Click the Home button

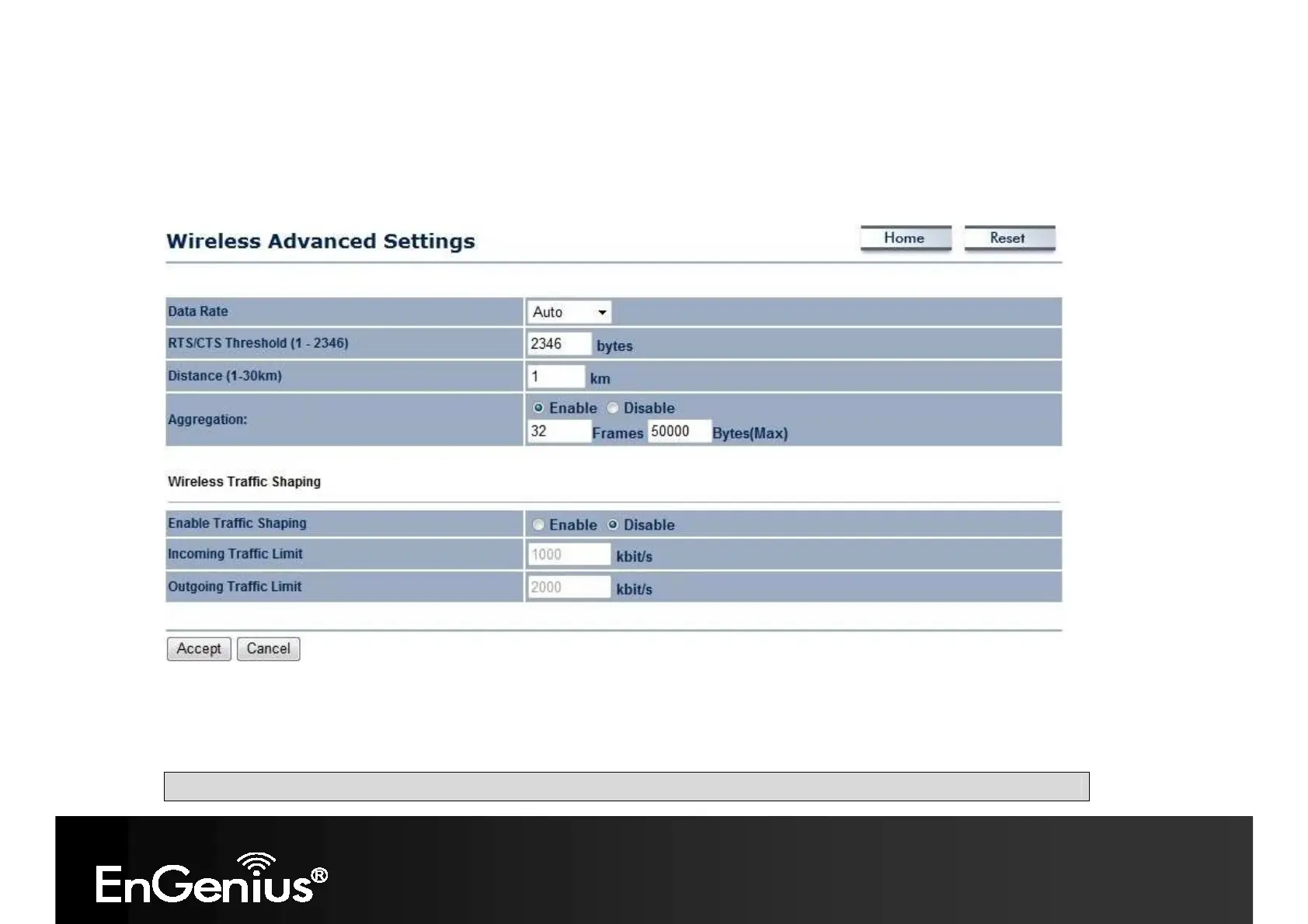pyautogui.click(x=906, y=238)
